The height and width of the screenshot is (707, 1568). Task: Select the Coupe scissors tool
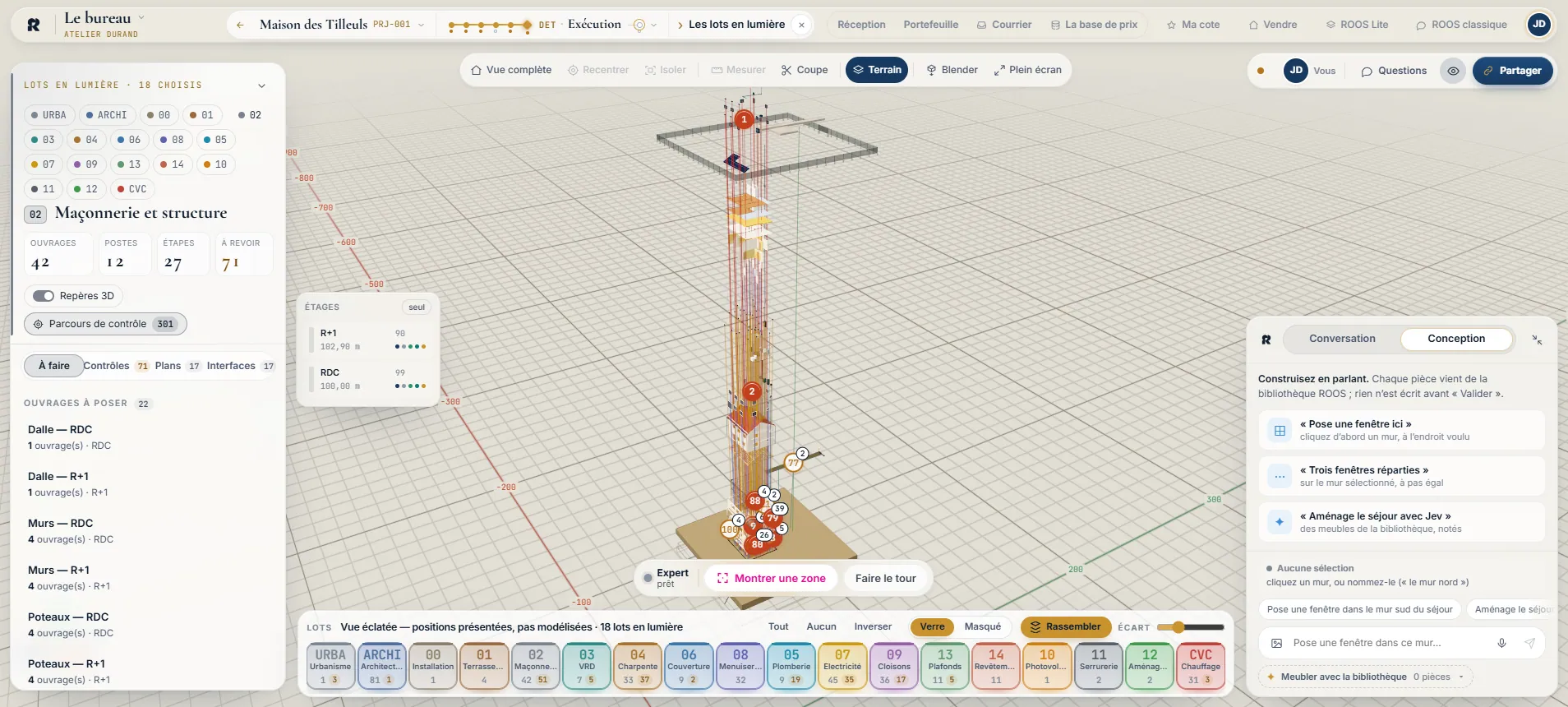805,70
